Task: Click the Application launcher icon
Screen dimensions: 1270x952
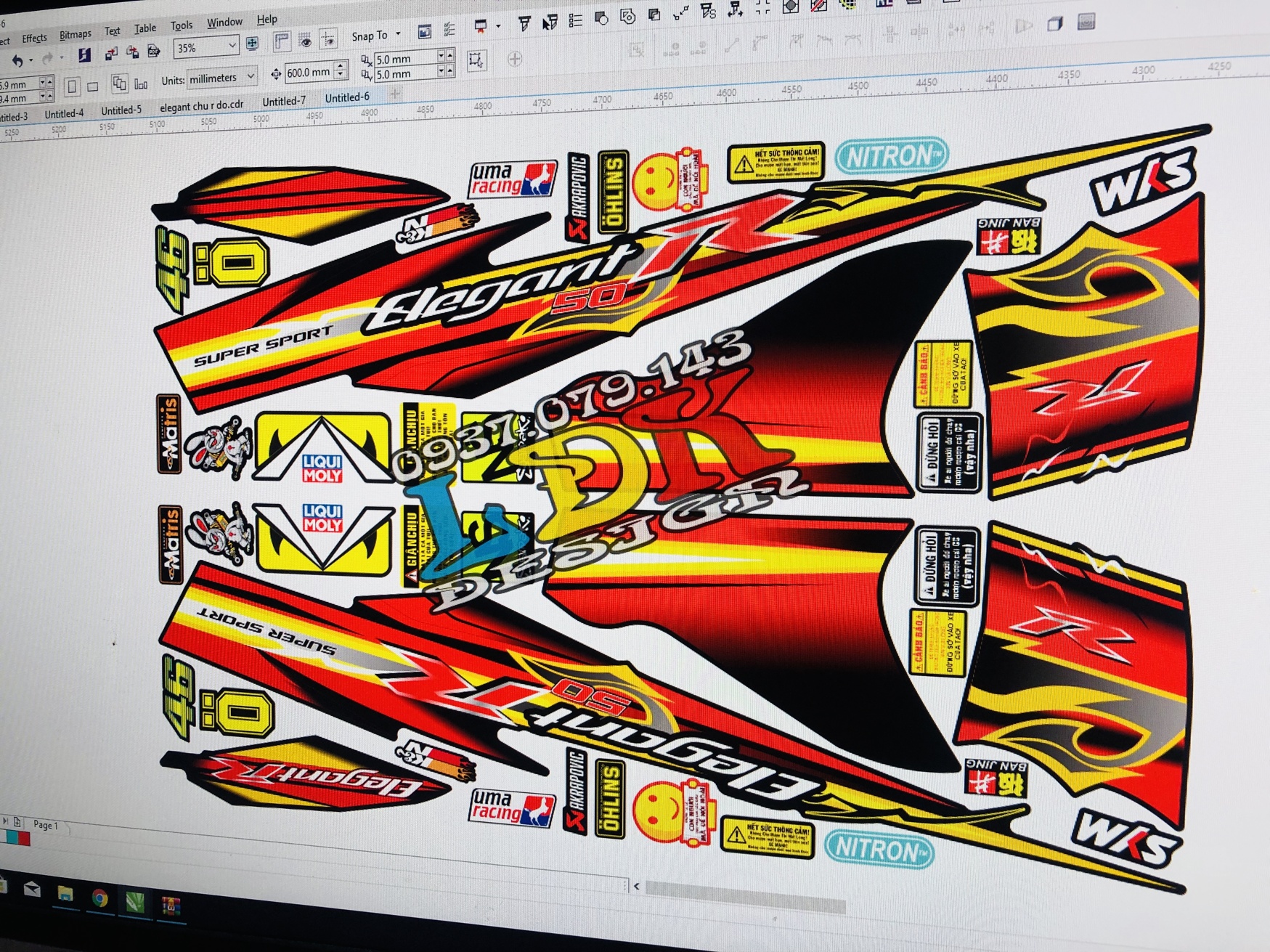Action: (481, 27)
